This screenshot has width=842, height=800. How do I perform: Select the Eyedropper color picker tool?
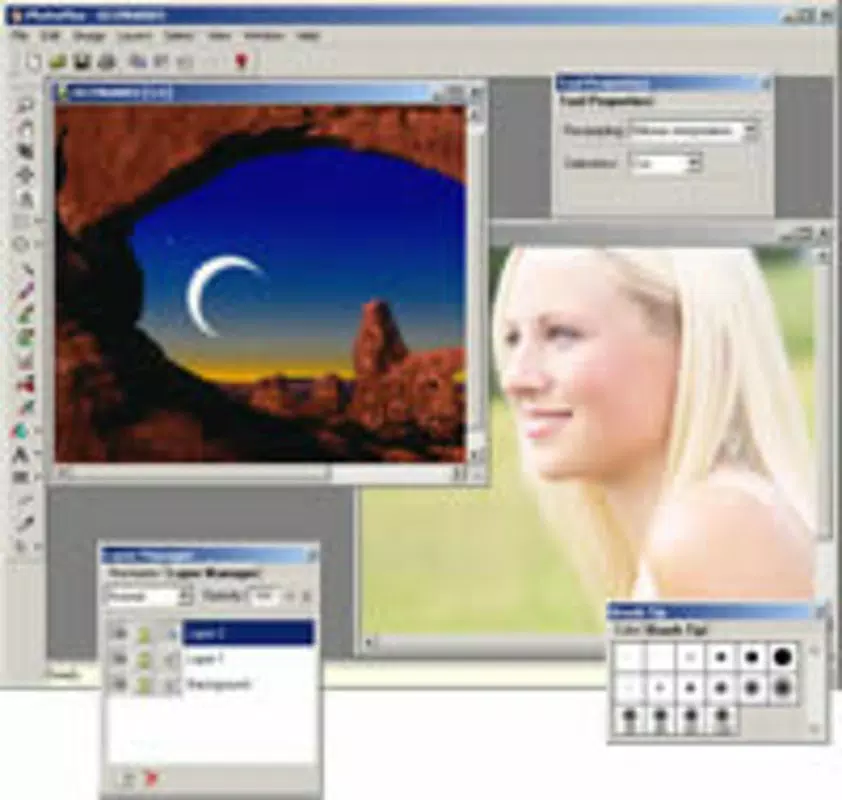[x=25, y=523]
